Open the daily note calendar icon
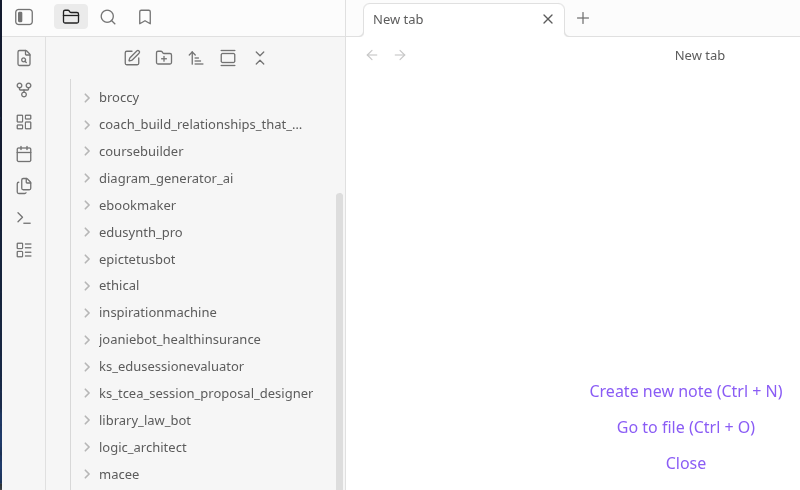Screen dimensions: 800x490 pyautogui.click(x=24, y=154)
